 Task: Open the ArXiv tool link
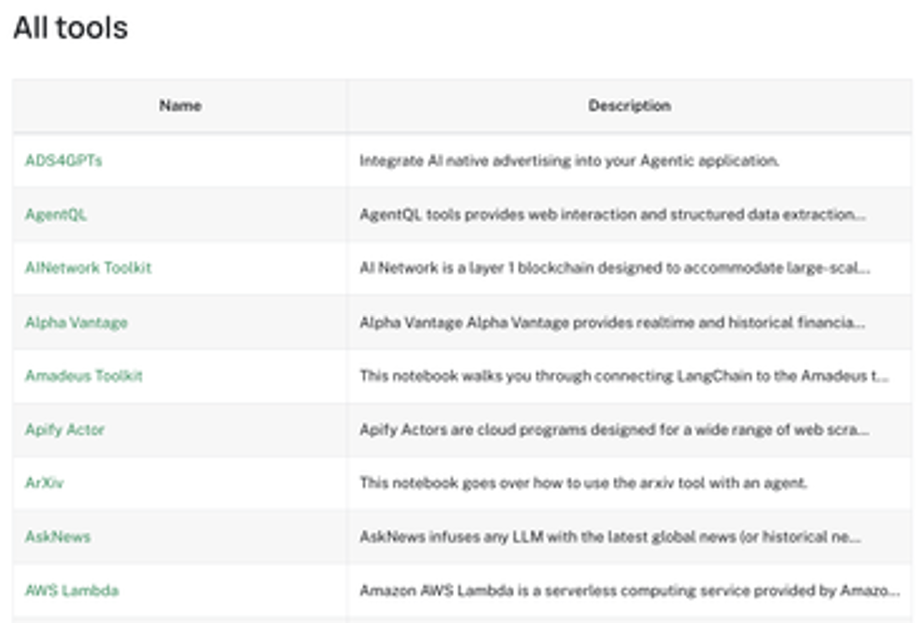44,483
